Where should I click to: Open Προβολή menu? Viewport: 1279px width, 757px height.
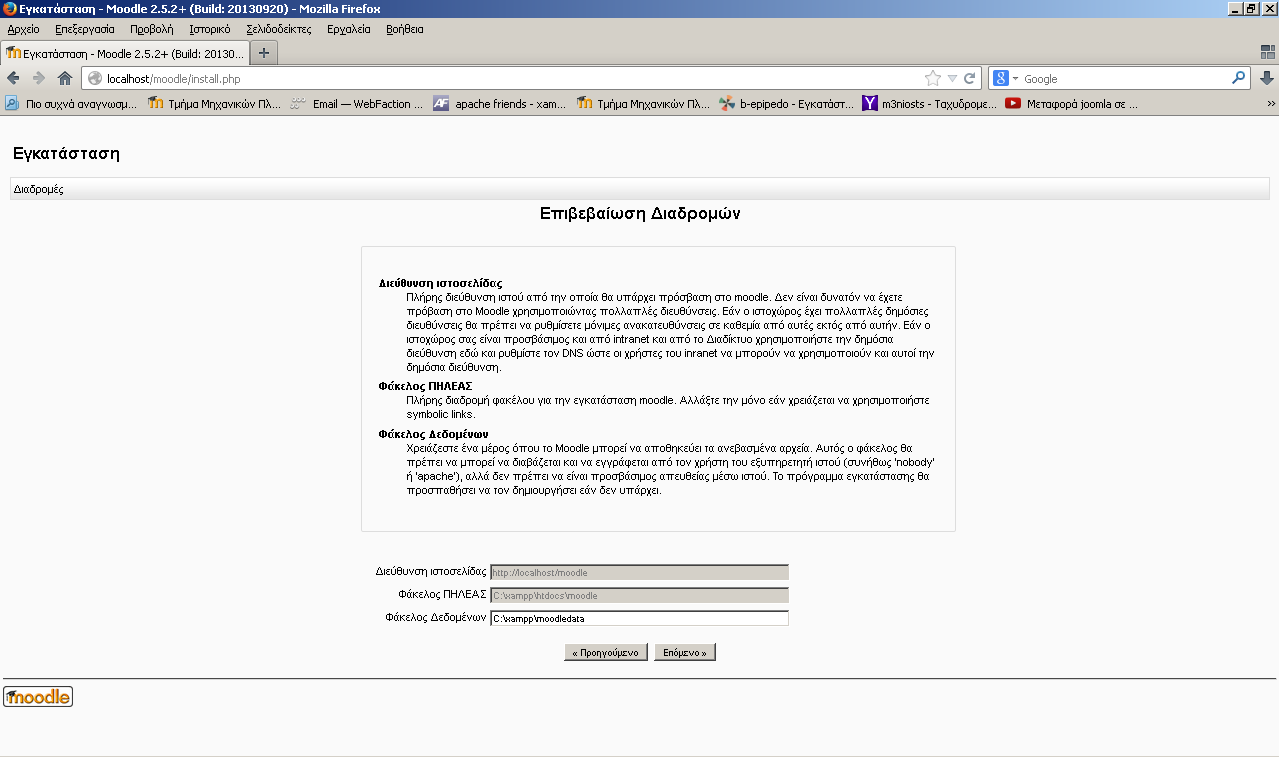(152, 29)
